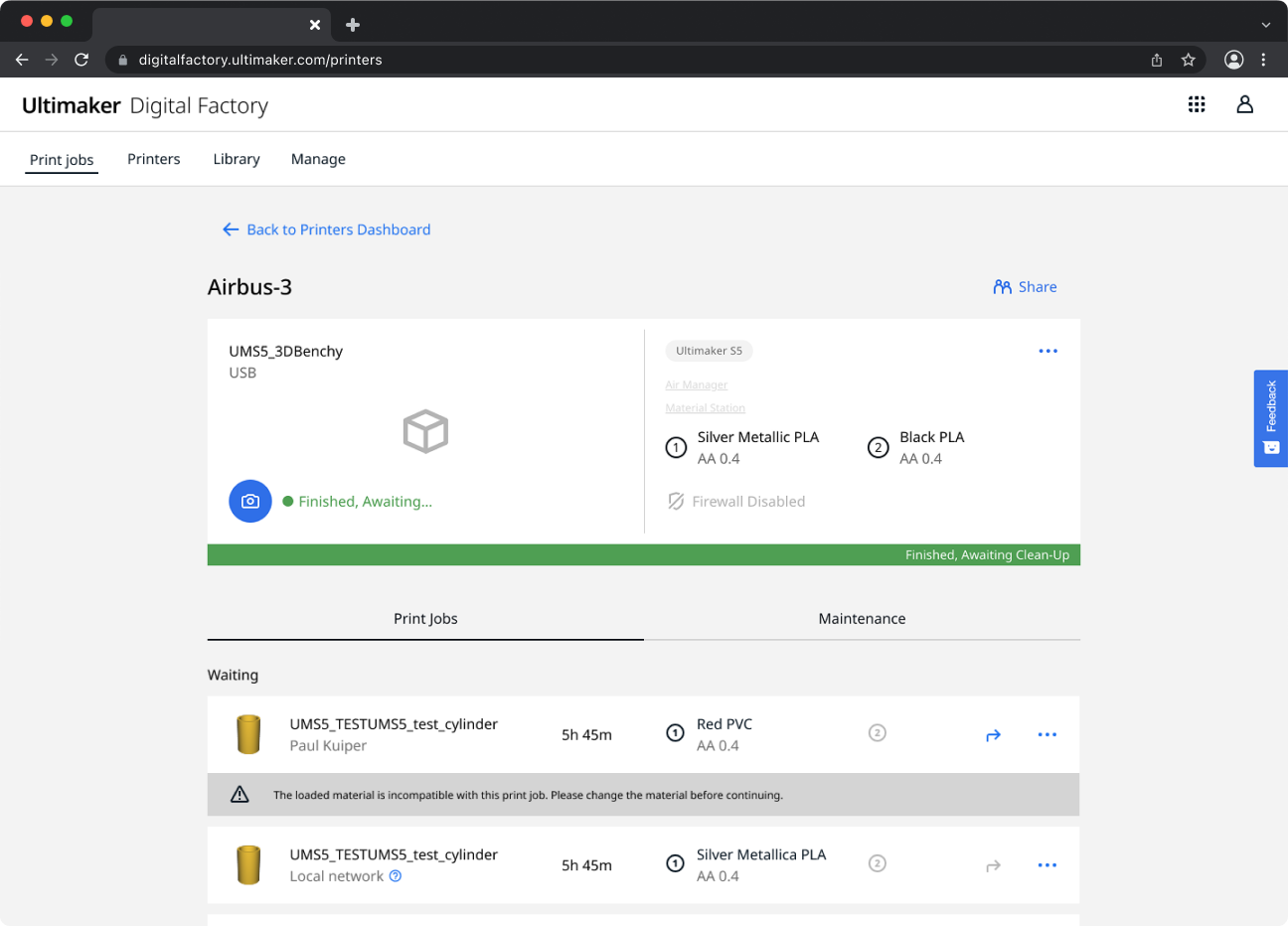The width and height of the screenshot is (1288, 926).
Task: Open the Manage navigation tab
Action: [x=318, y=159]
